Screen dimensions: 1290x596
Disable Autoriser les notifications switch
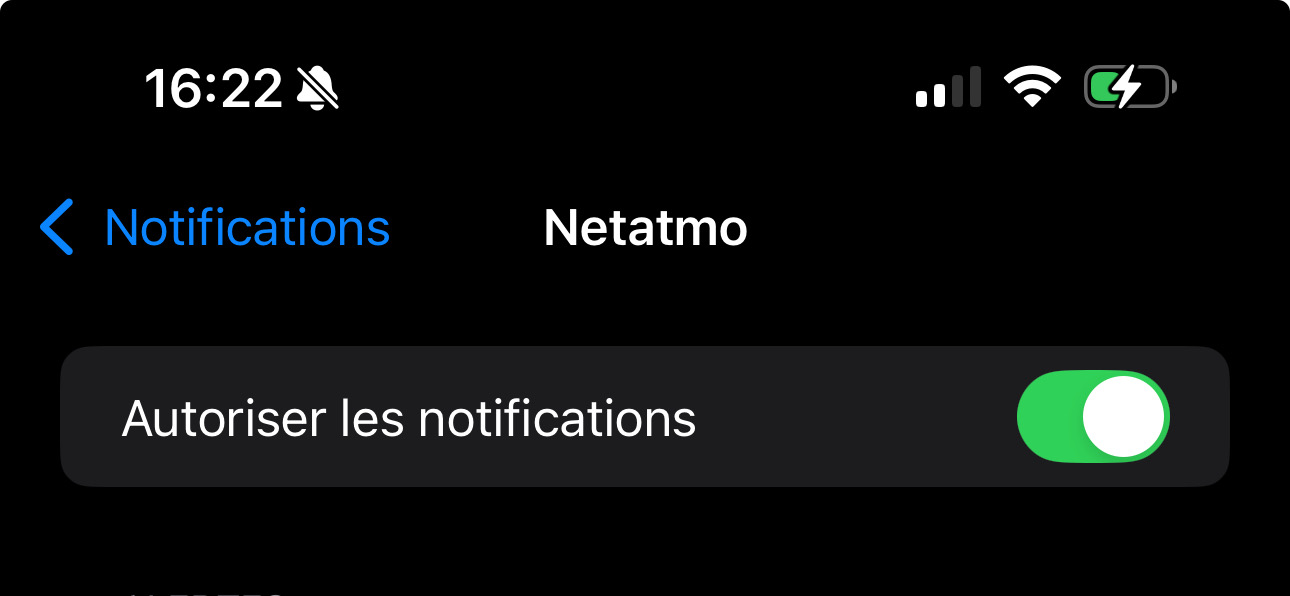[x=1093, y=417]
